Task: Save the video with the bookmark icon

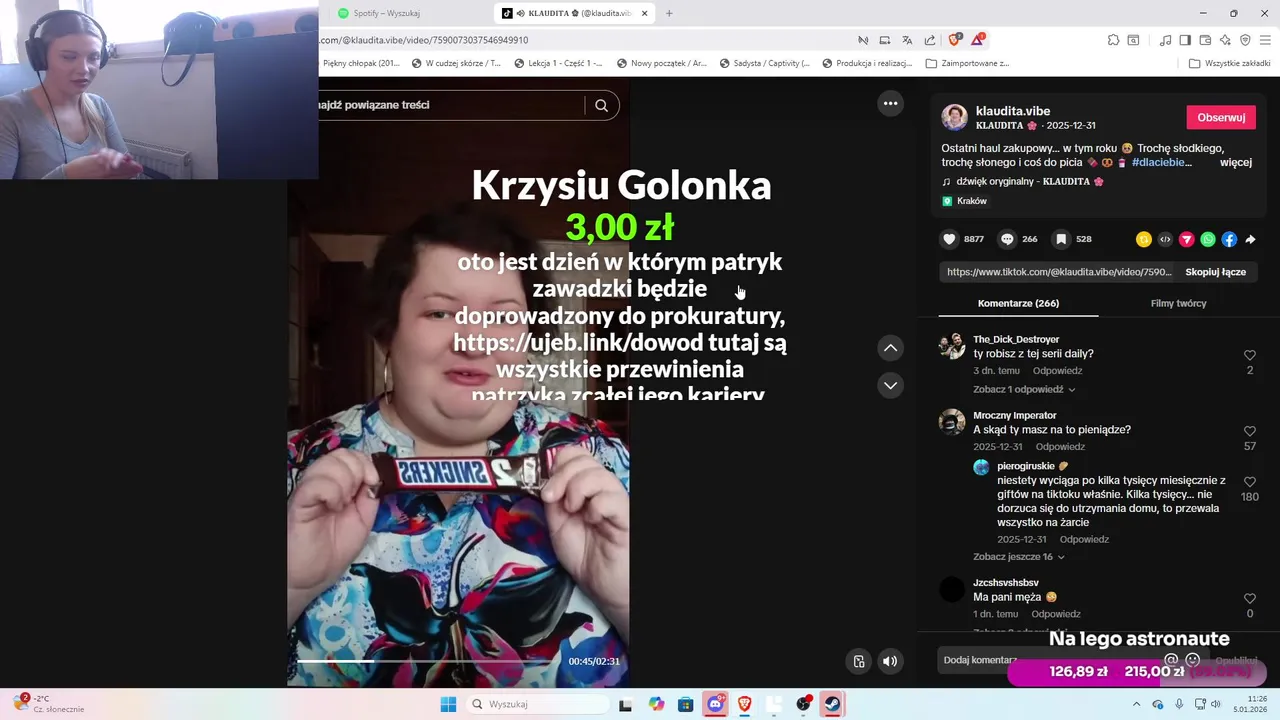Action: pos(1061,240)
